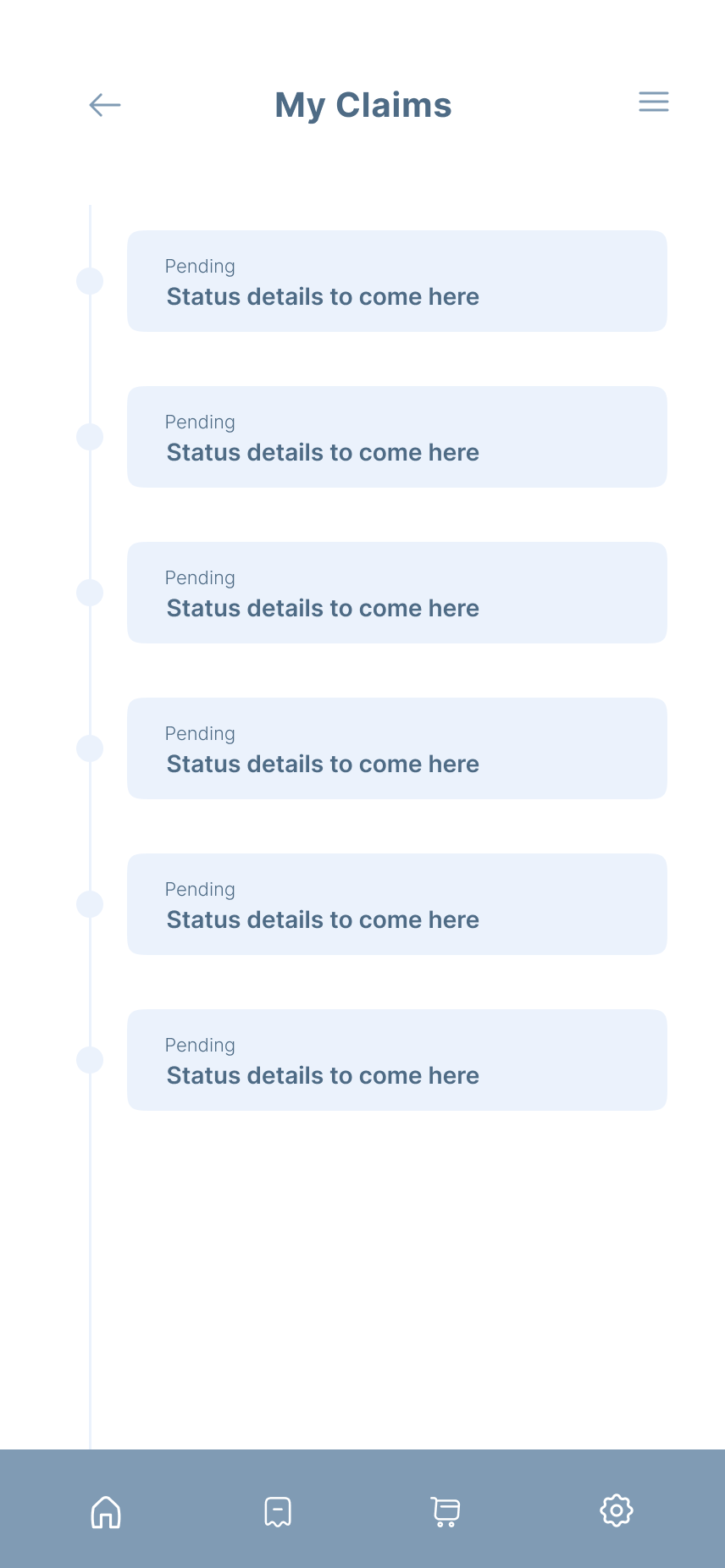The width and height of the screenshot is (725, 1568).
Task: Go back using the left arrow
Action: point(105,105)
